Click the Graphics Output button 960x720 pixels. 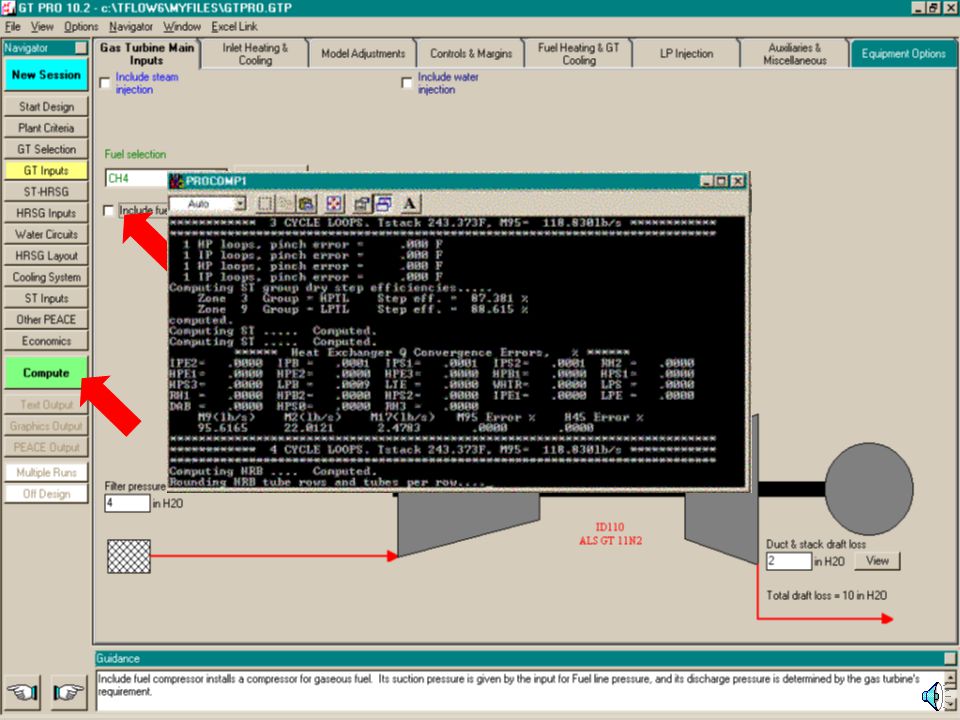[x=46, y=426]
